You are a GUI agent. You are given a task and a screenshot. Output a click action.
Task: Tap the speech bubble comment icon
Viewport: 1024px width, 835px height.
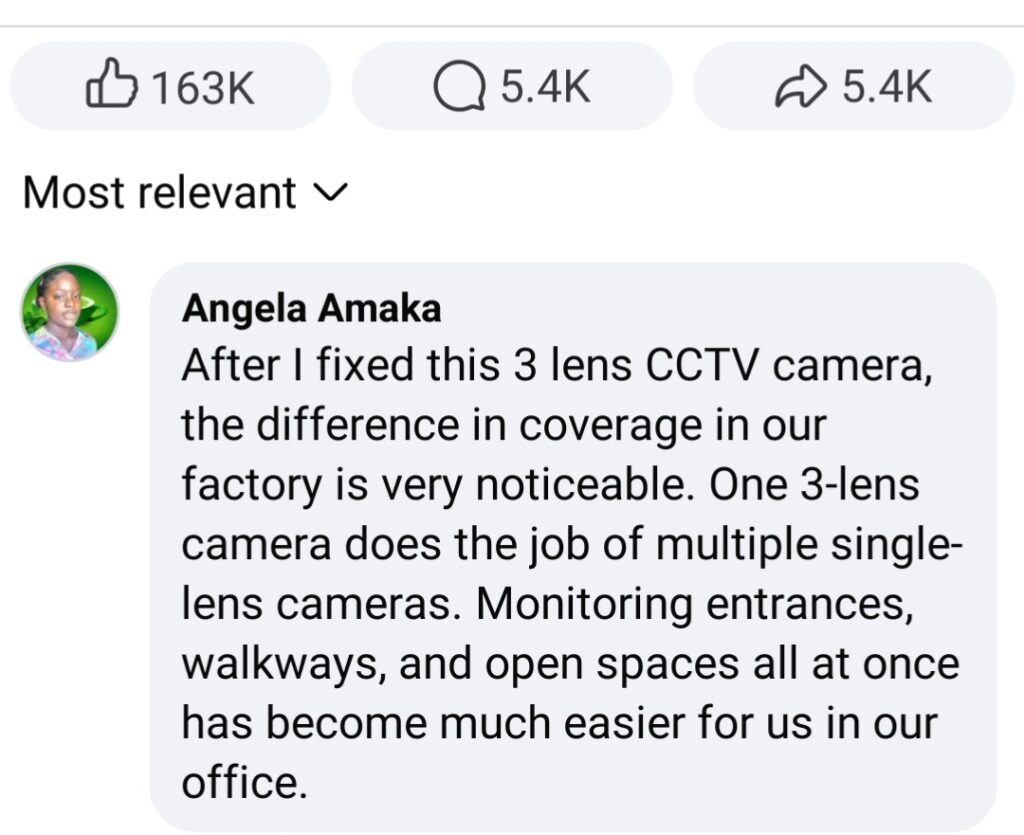pos(457,88)
